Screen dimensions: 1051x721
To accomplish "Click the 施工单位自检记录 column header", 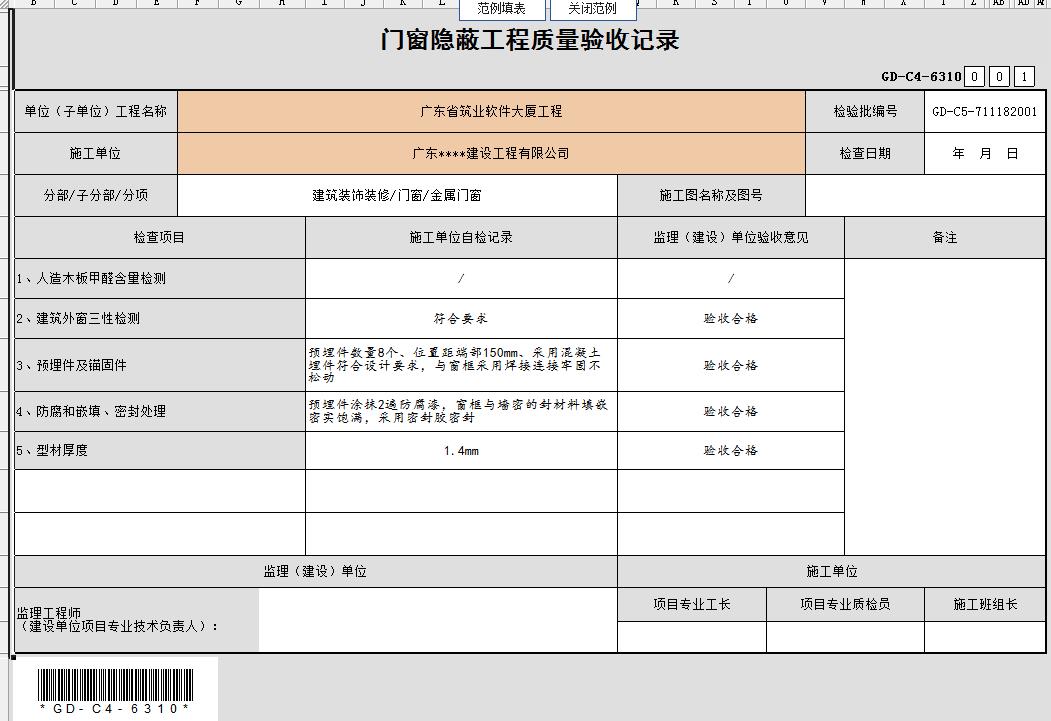I will [461, 237].
